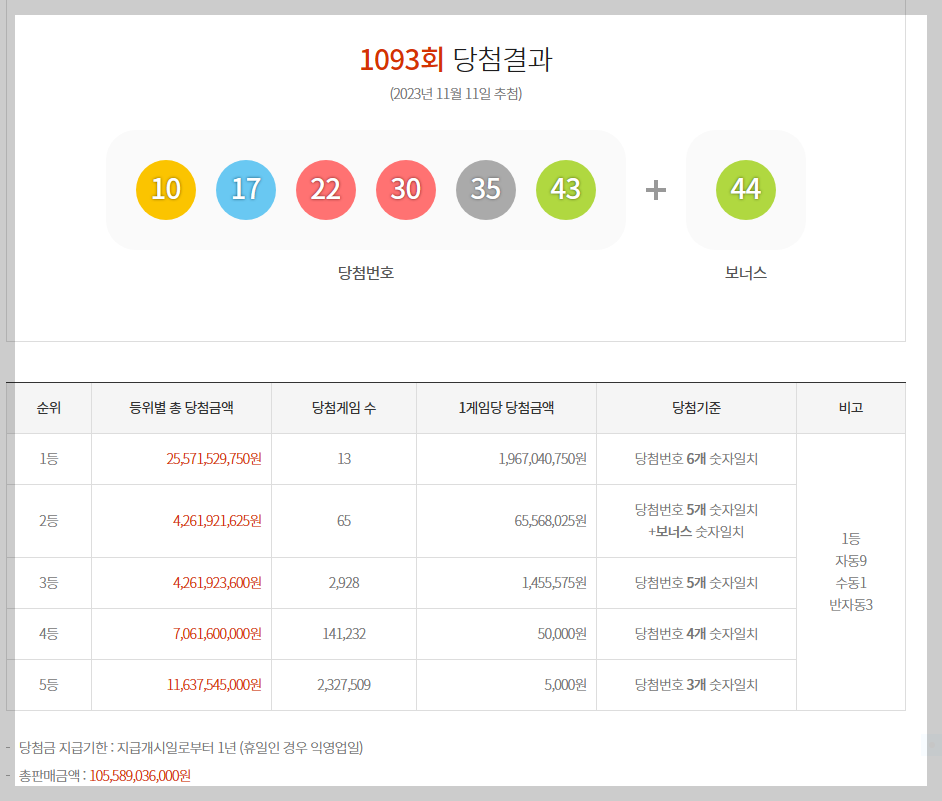This screenshot has width=942, height=801.
Task: Click the 당첨기준 column header
Action: [696, 408]
